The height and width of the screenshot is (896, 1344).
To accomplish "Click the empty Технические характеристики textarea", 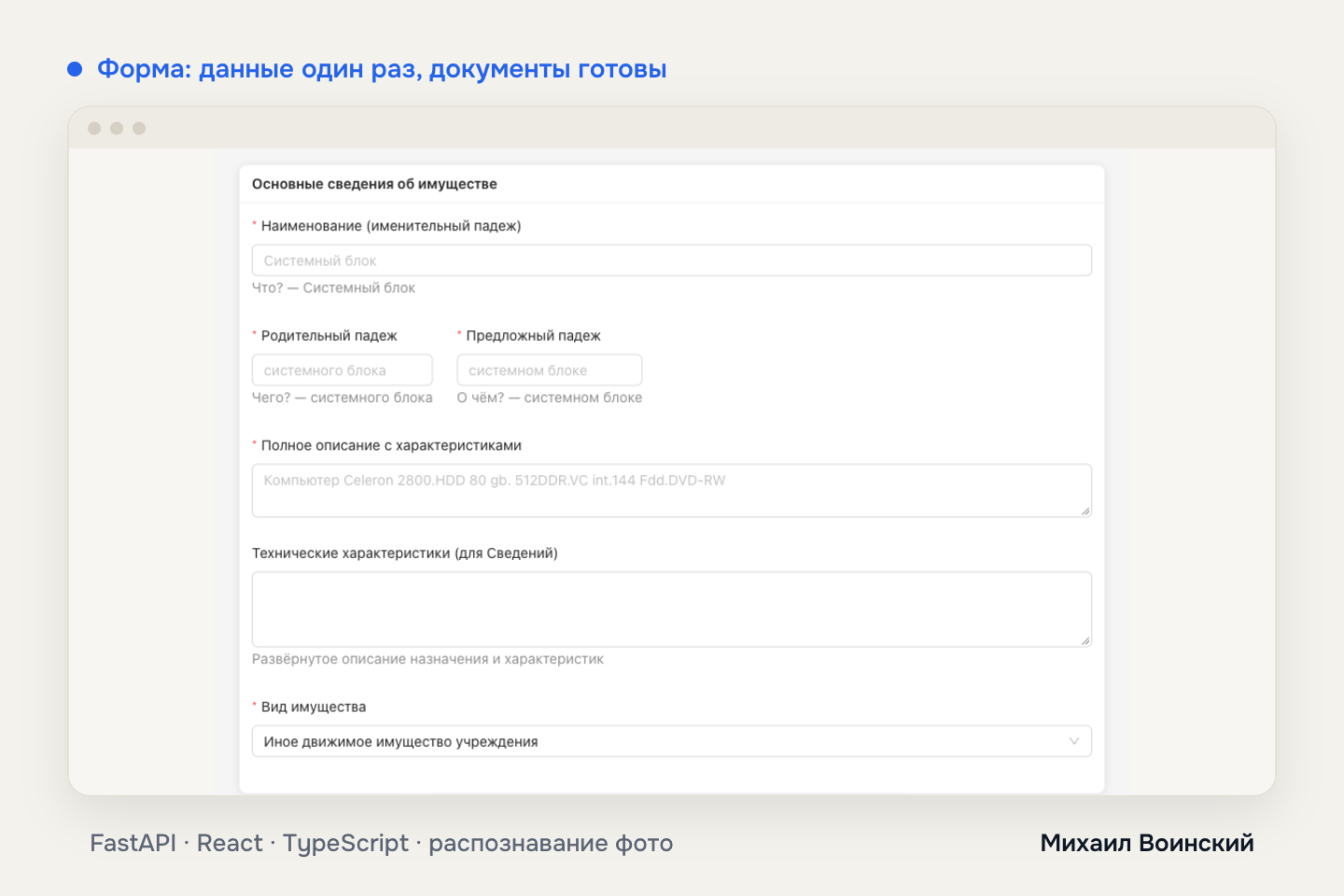I will [671, 609].
